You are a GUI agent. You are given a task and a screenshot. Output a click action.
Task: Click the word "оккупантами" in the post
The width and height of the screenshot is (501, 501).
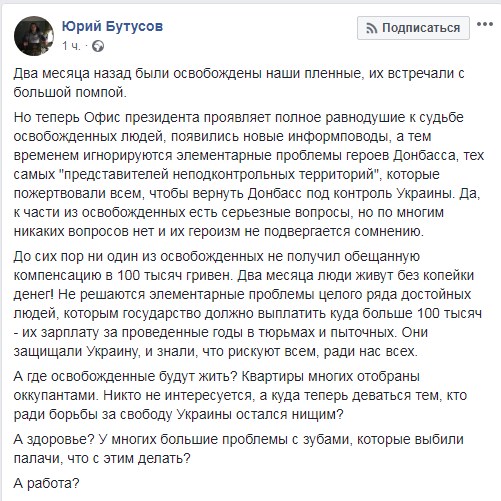(56, 396)
